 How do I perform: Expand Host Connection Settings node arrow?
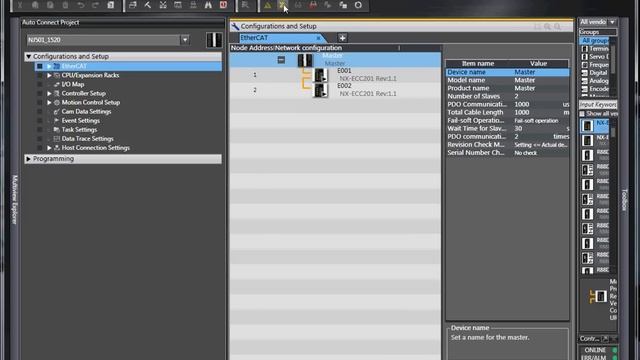point(49,148)
